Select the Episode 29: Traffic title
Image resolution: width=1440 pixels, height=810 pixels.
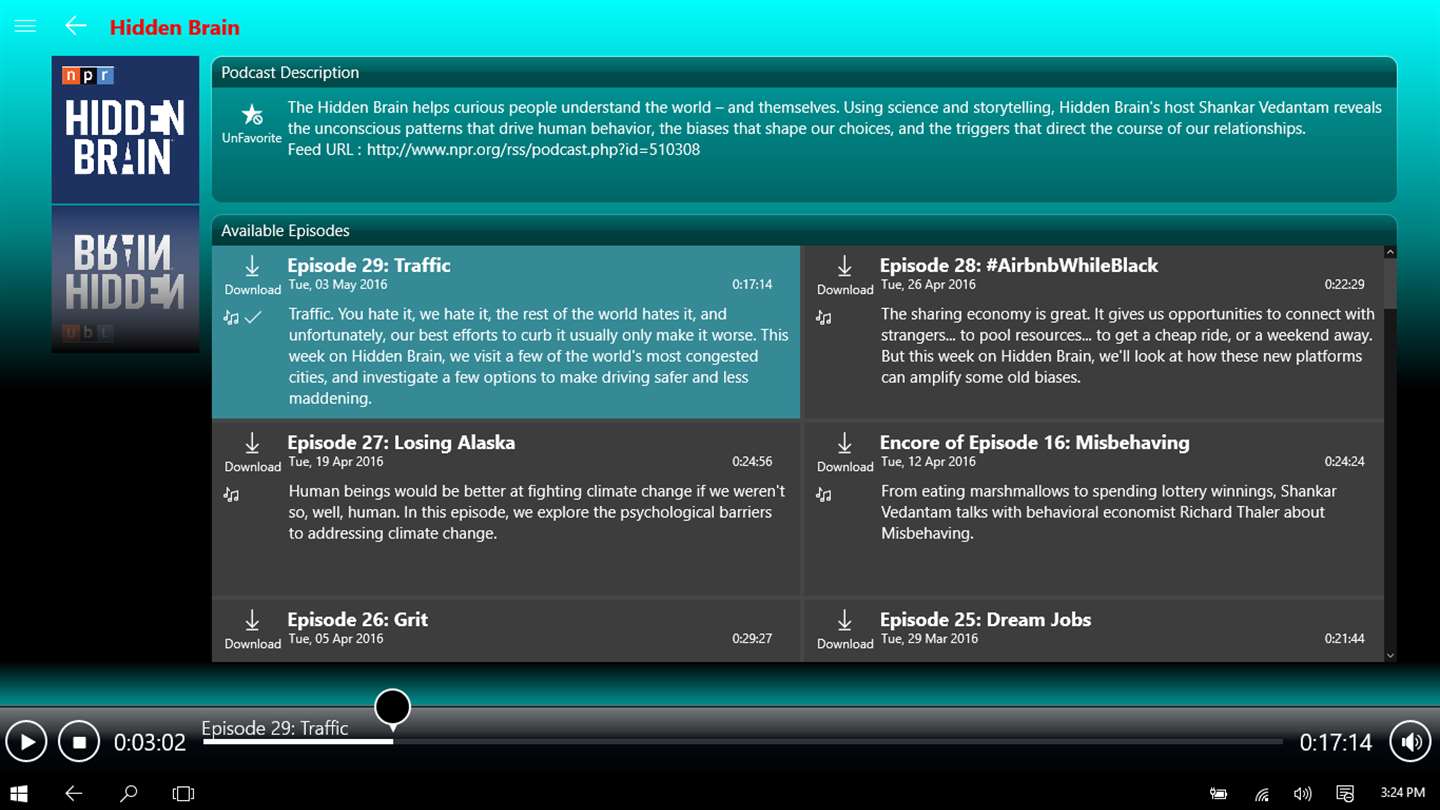tap(369, 265)
